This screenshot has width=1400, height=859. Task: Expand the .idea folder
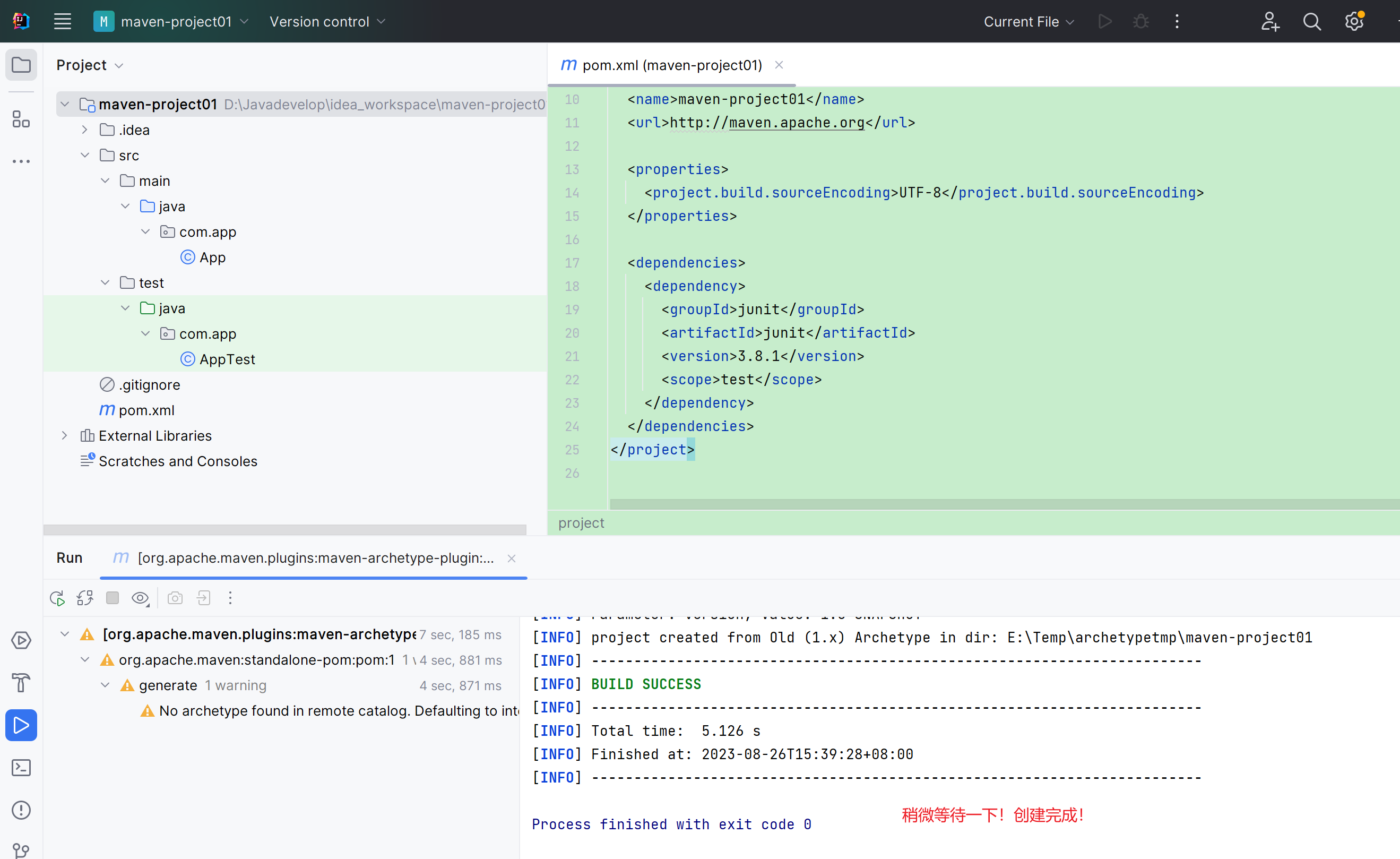(85, 130)
